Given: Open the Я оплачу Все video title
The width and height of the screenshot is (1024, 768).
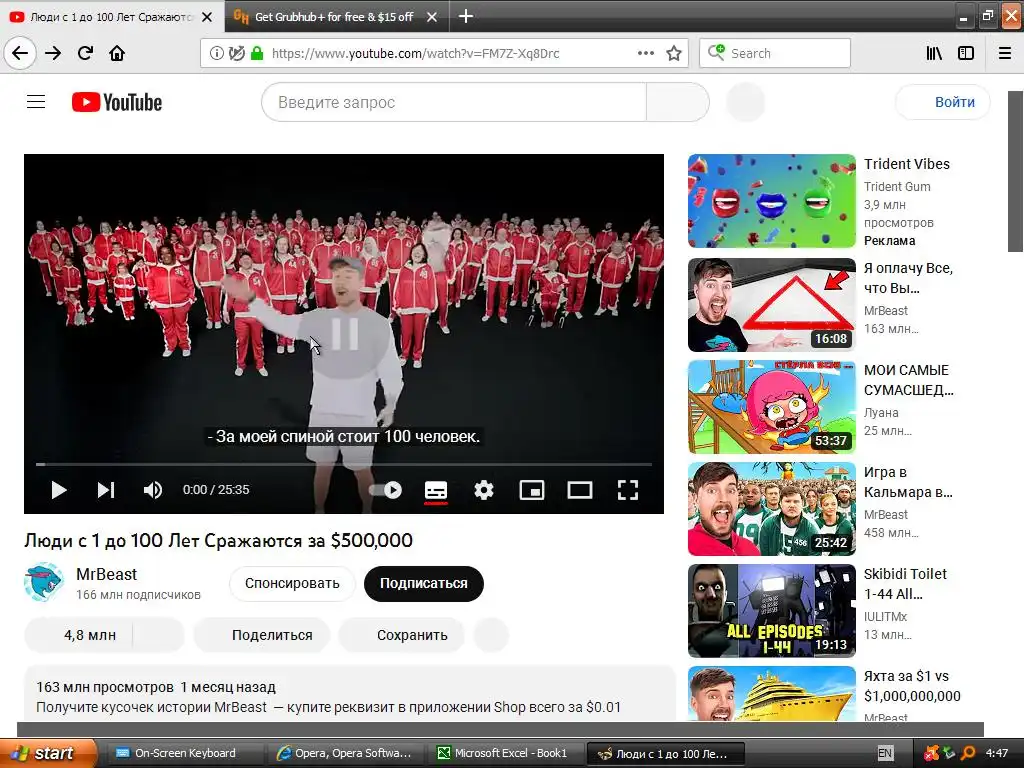Looking at the screenshot, I should tap(908, 278).
